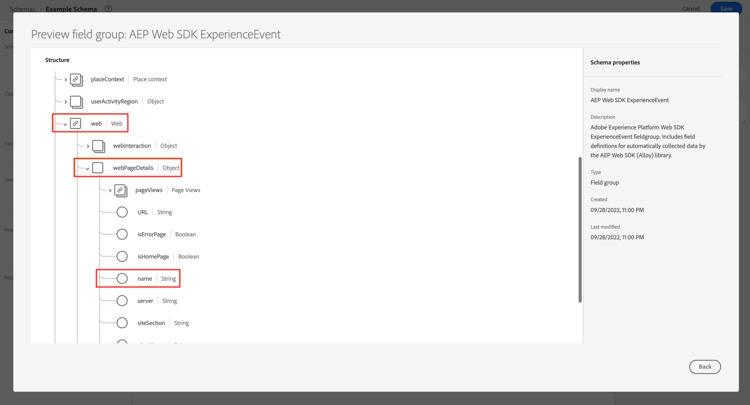The height and width of the screenshot is (405, 750).
Task: Click the placeContext linked object icon
Action: [77, 79]
